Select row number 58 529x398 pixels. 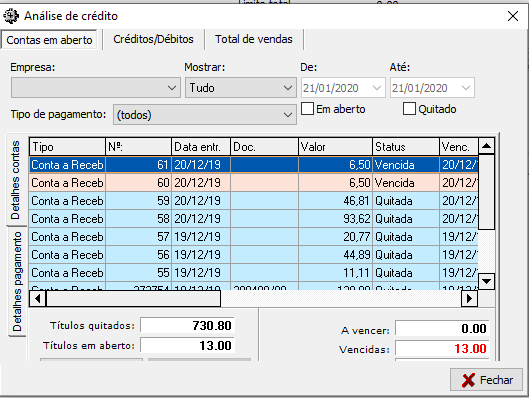coord(253,219)
